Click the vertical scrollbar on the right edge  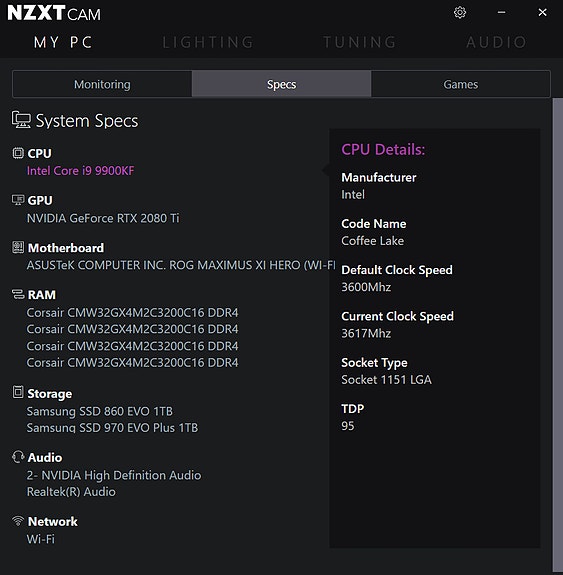pos(557,335)
